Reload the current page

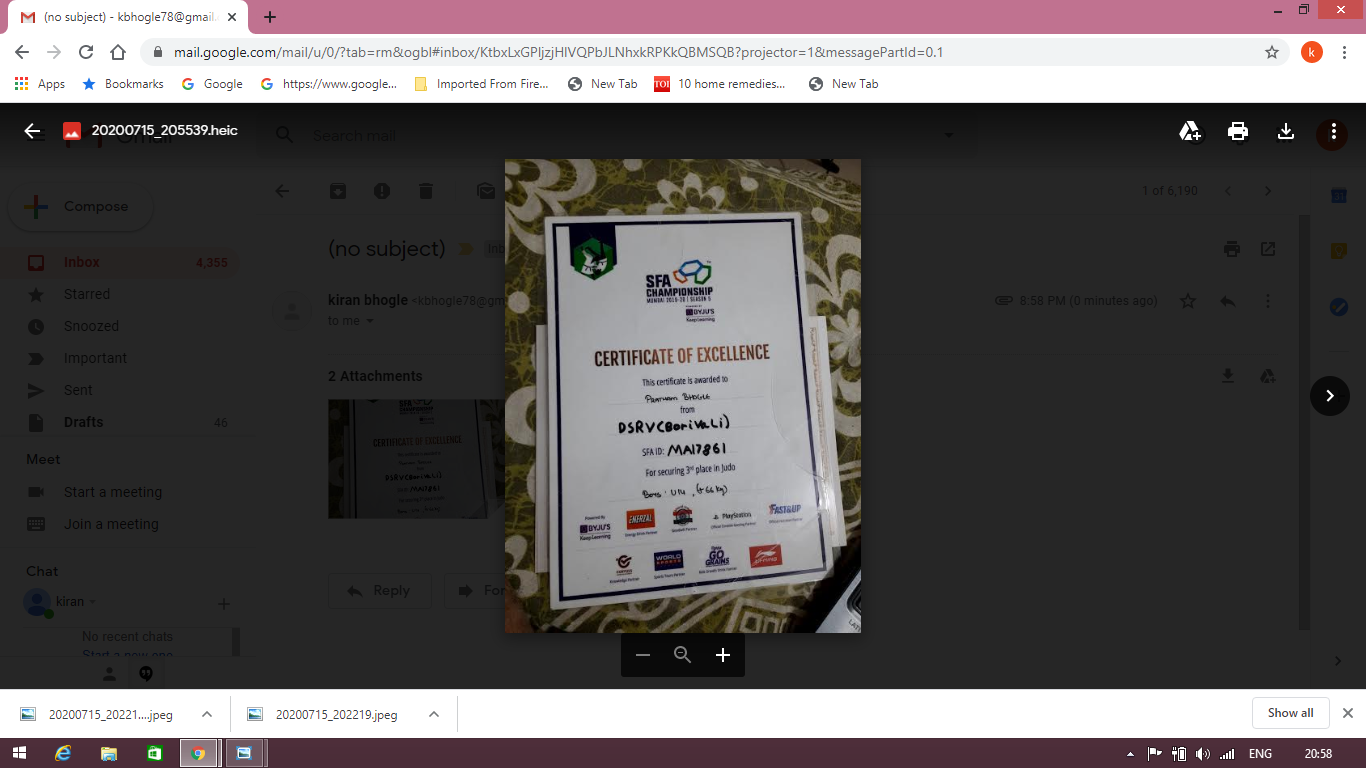(86, 52)
